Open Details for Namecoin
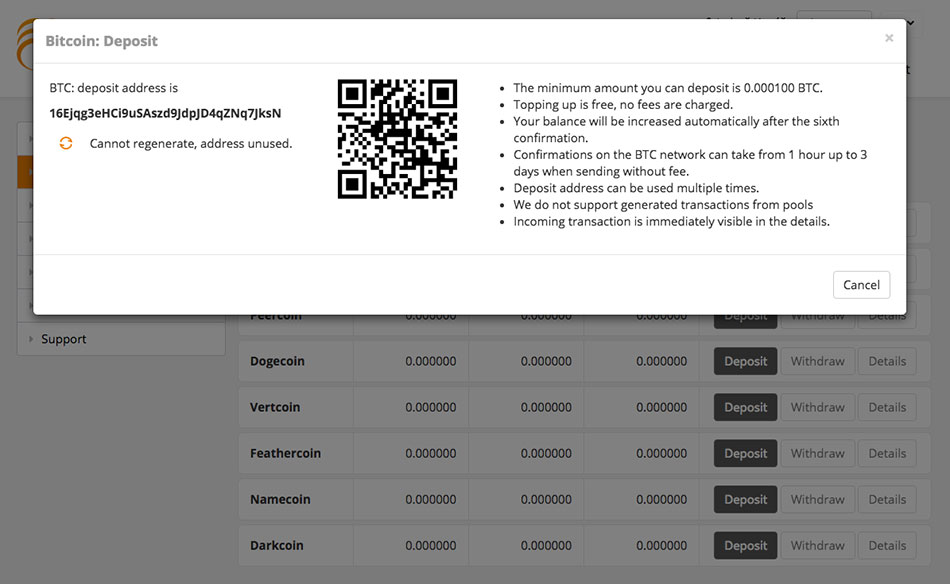 [x=887, y=499]
